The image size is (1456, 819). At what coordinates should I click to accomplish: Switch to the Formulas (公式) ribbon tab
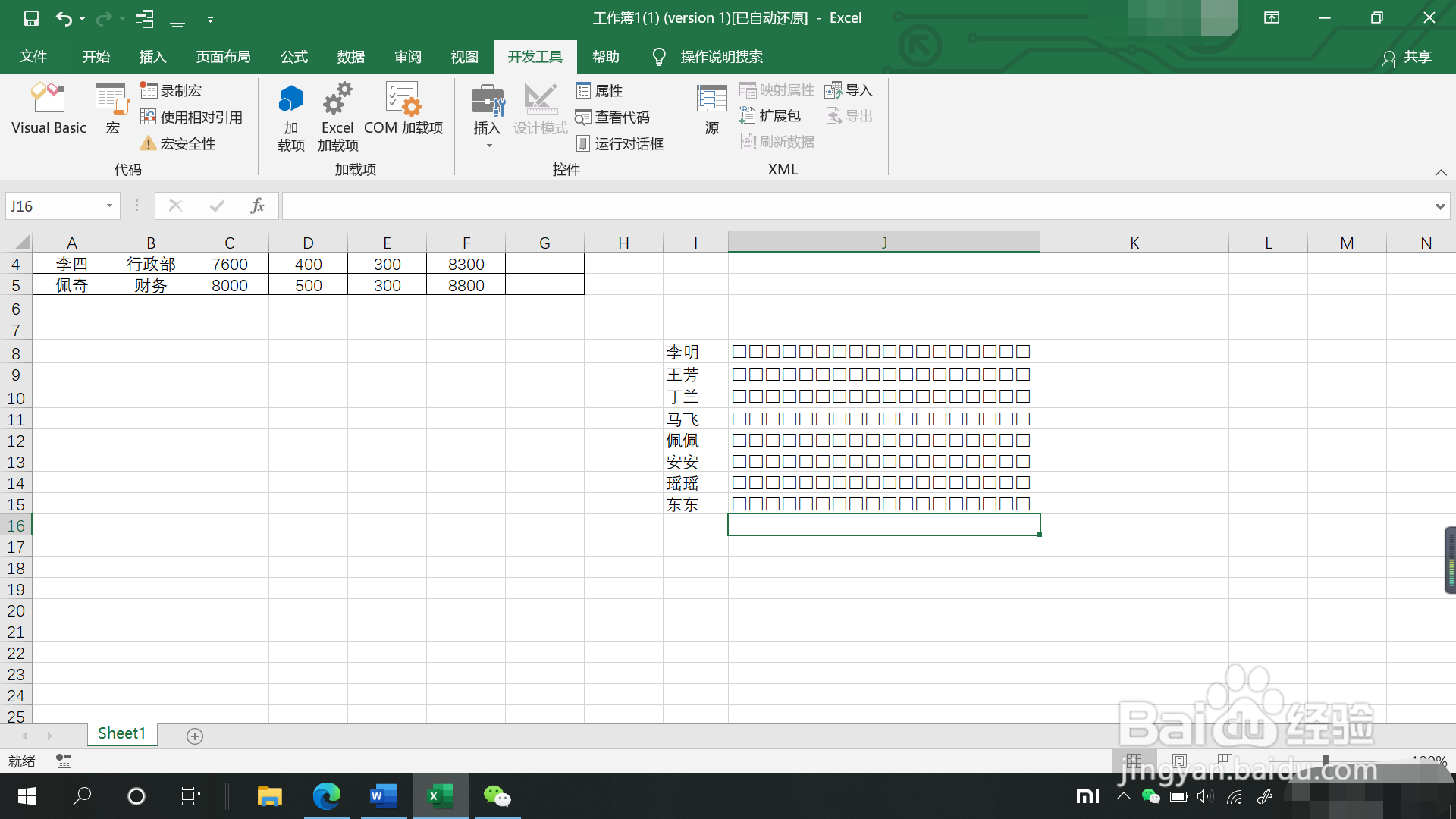click(x=294, y=57)
